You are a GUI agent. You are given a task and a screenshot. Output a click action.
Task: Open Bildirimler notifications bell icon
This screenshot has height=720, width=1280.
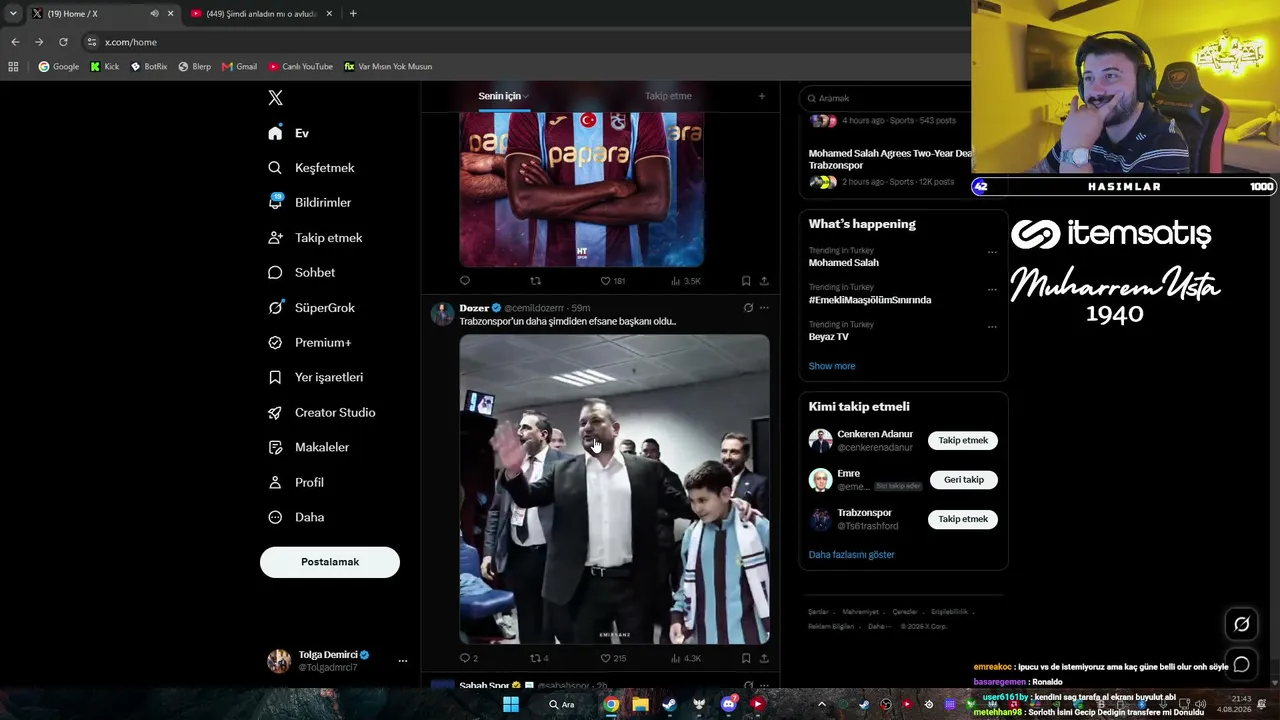click(x=275, y=202)
